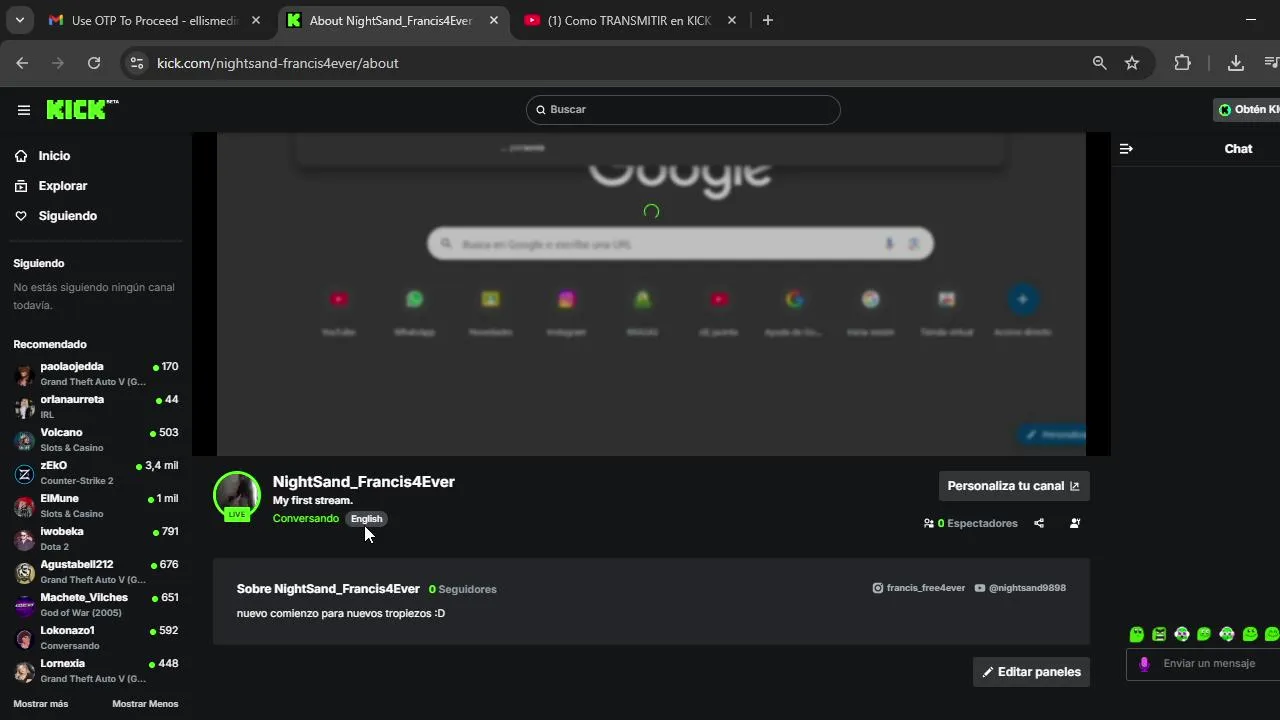The image size is (1280, 720).
Task: Click the browser zoom magnifier icon
Action: [x=1099, y=63]
